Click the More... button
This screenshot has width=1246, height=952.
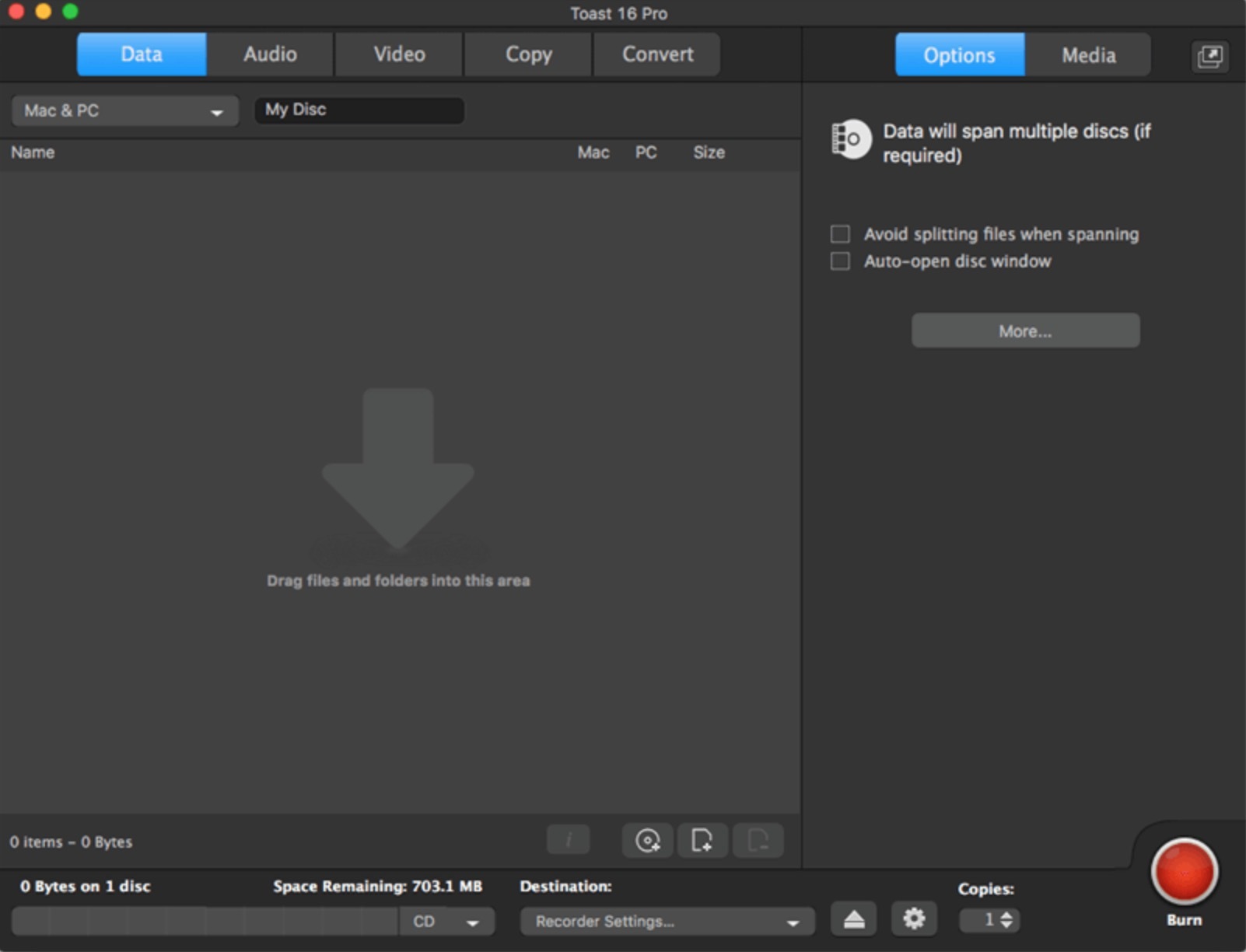(x=1025, y=331)
